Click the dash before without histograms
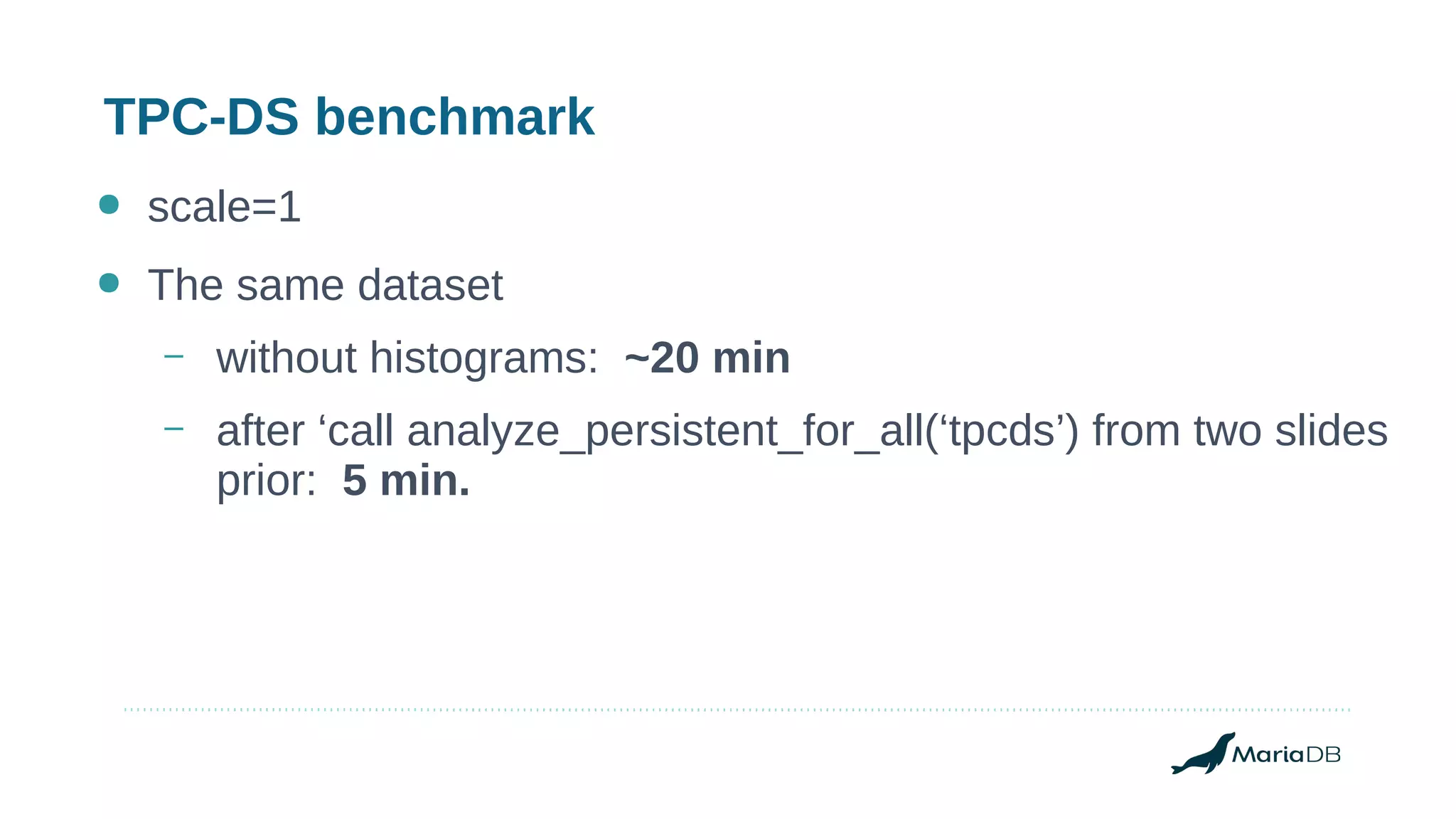Image resolution: width=1456 pixels, height=819 pixels. 173,356
